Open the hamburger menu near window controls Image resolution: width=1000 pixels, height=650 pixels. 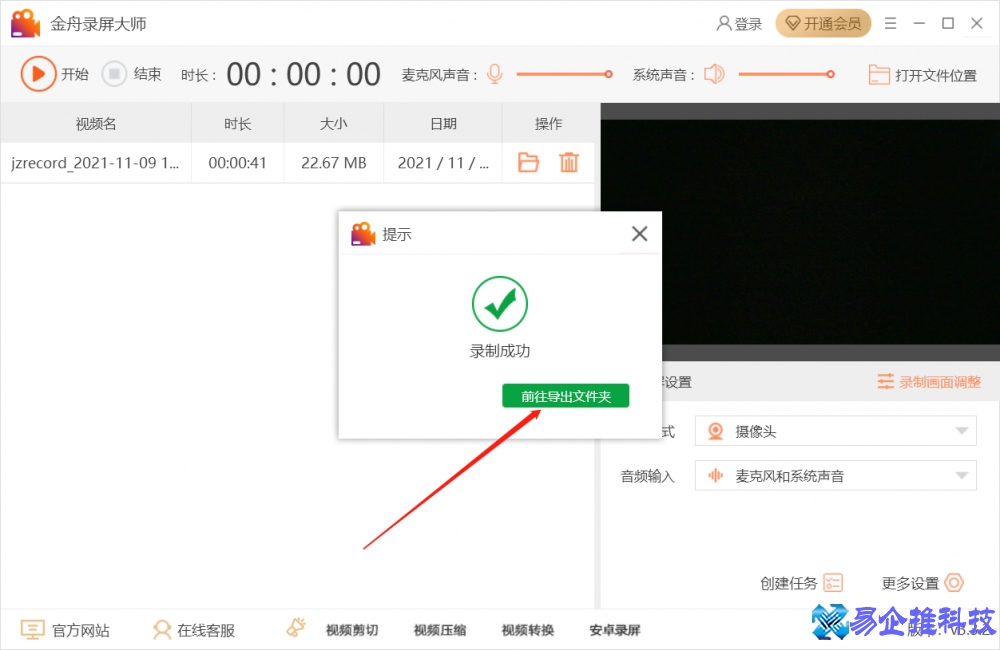(890, 22)
